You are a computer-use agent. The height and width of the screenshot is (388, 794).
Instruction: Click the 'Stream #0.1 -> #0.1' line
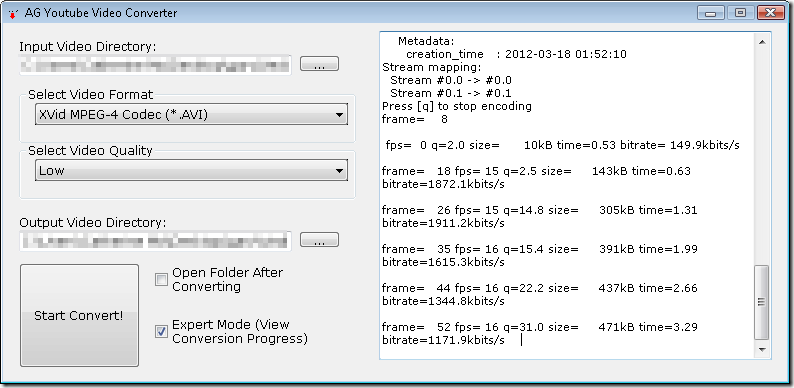451,93
